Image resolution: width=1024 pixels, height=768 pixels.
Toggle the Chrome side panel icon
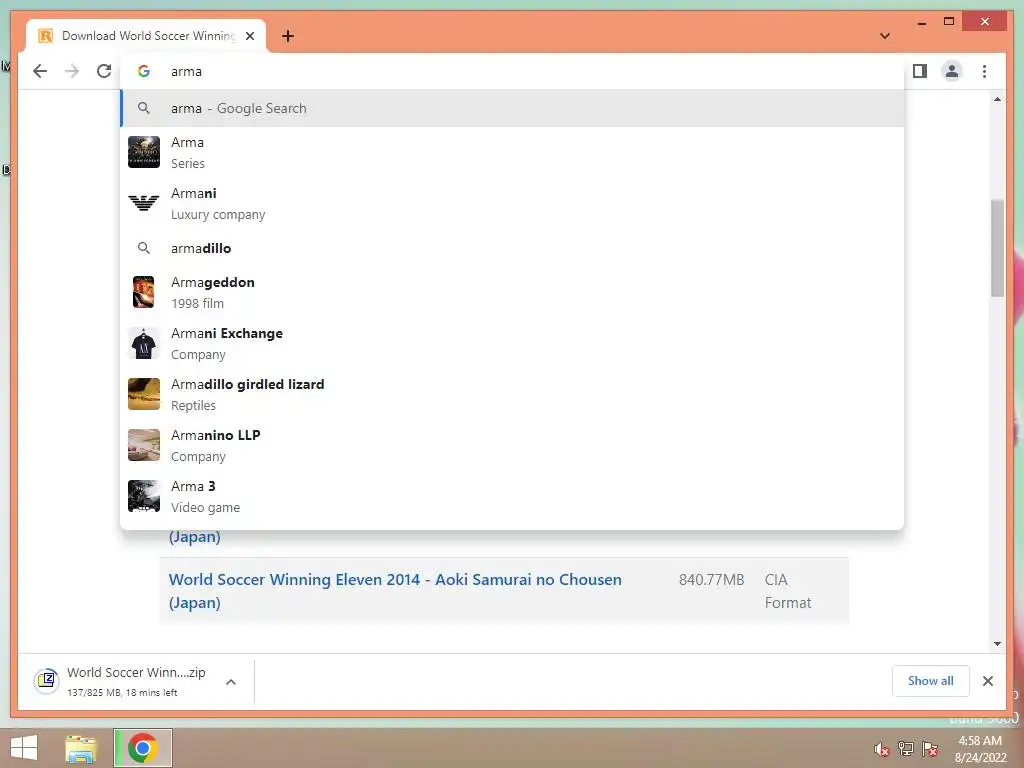tap(920, 71)
